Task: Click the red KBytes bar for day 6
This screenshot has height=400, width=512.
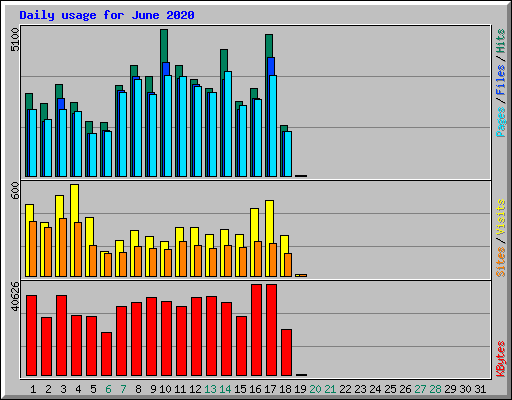Action: tap(106, 354)
